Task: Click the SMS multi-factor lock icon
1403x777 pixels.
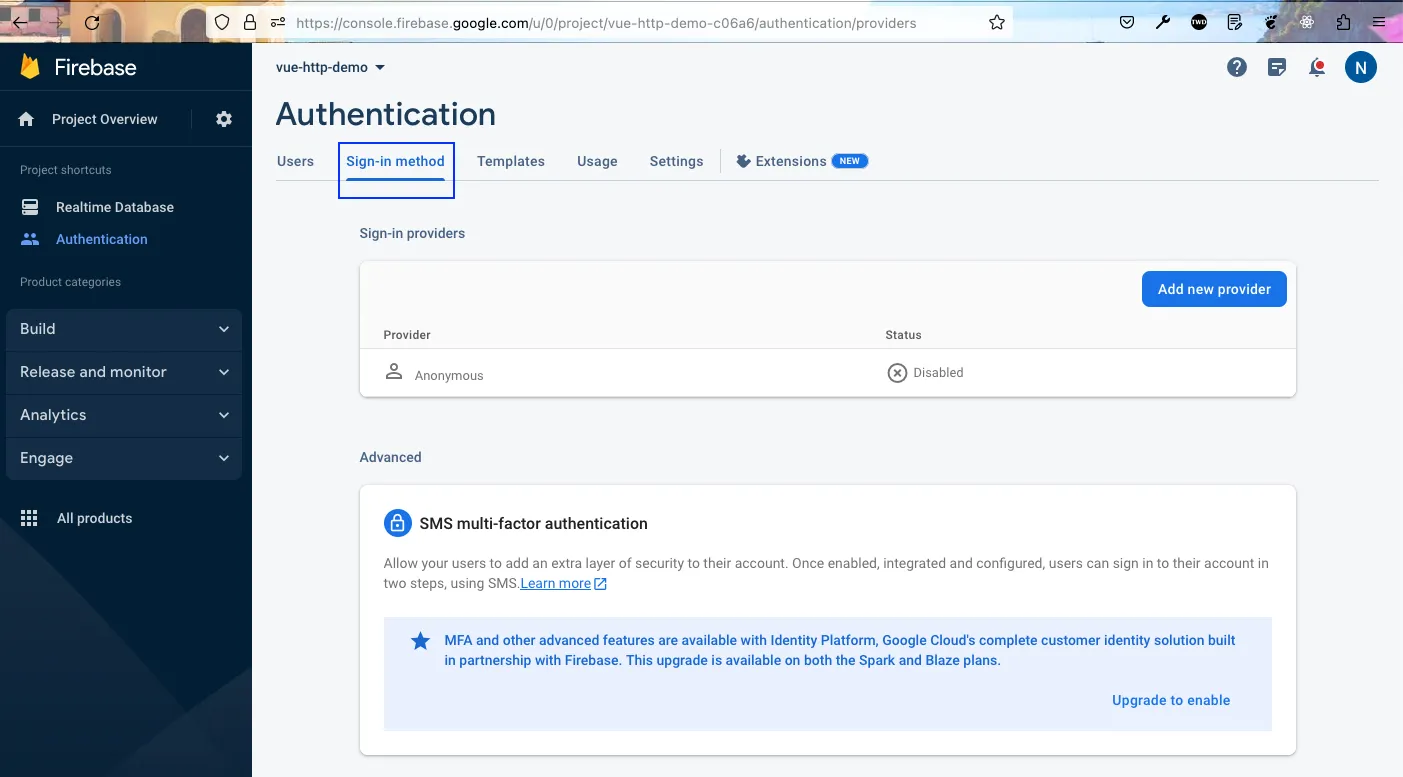Action: pos(398,523)
